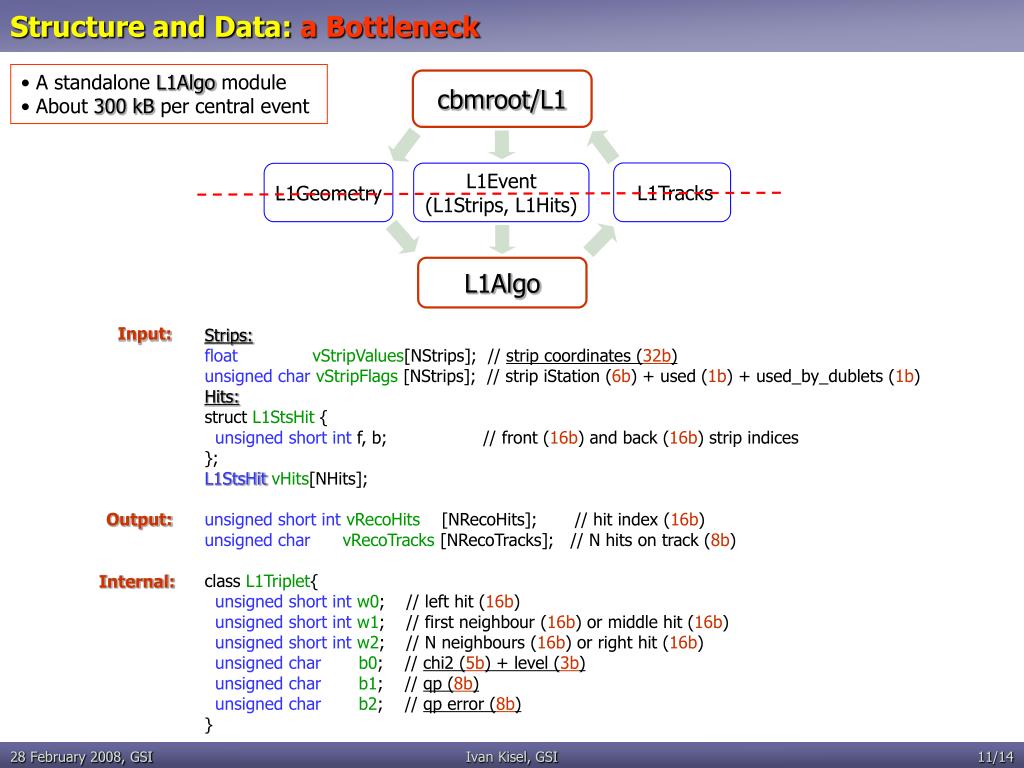1024x768 pixels.
Task: Click 'unsigned short int w2;' line
Action: click(300, 643)
